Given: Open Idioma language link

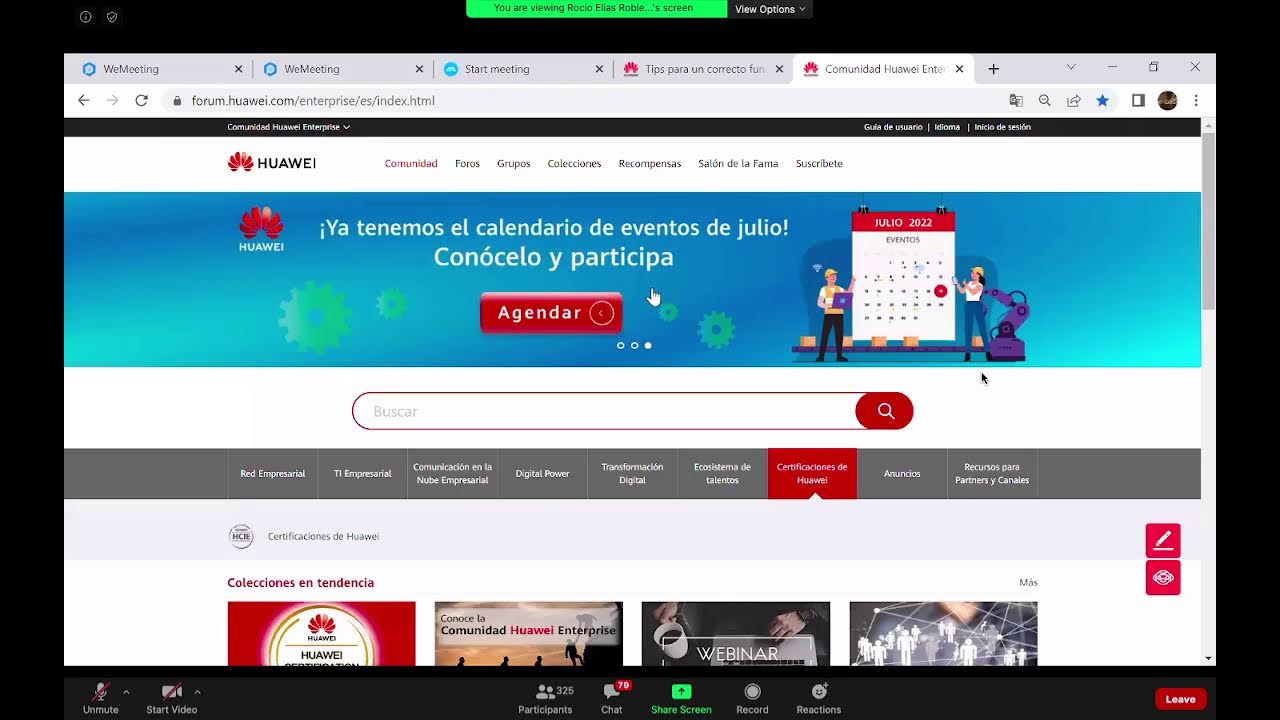Looking at the screenshot, I should 947,127.
